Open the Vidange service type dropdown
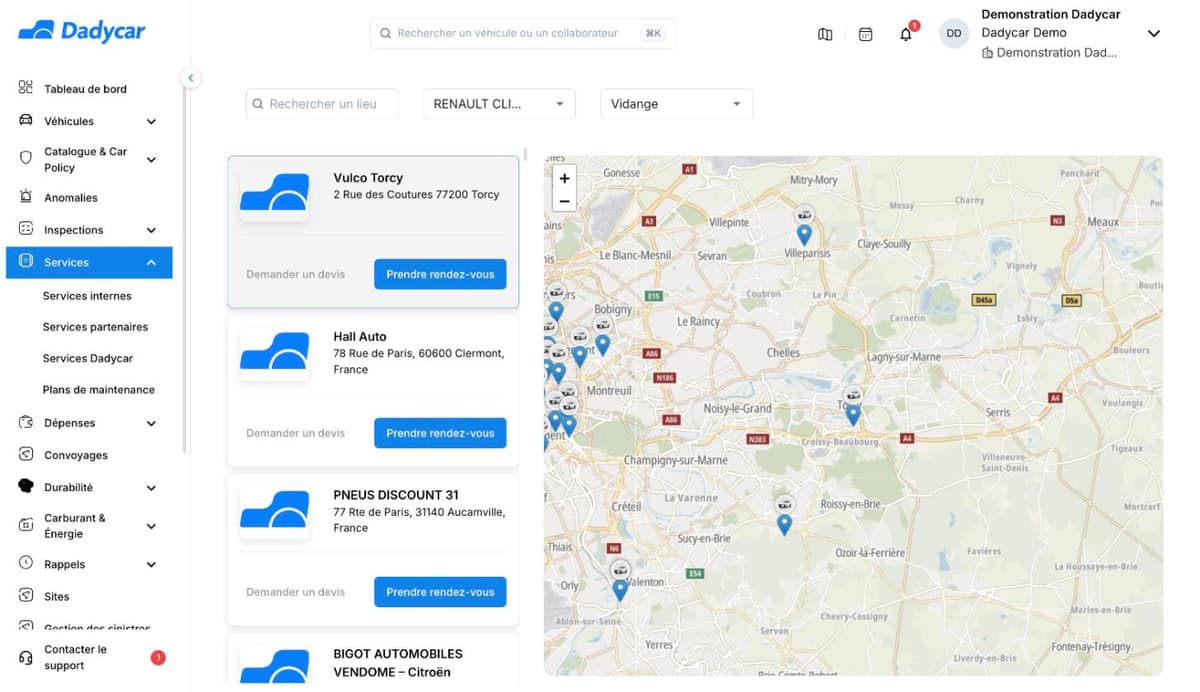This screenshot has width=1200, height=692. 676,104
